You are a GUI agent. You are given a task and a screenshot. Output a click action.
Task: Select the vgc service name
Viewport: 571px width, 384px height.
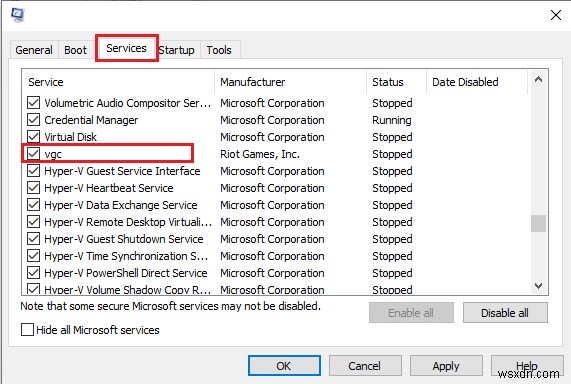point(53,154)
